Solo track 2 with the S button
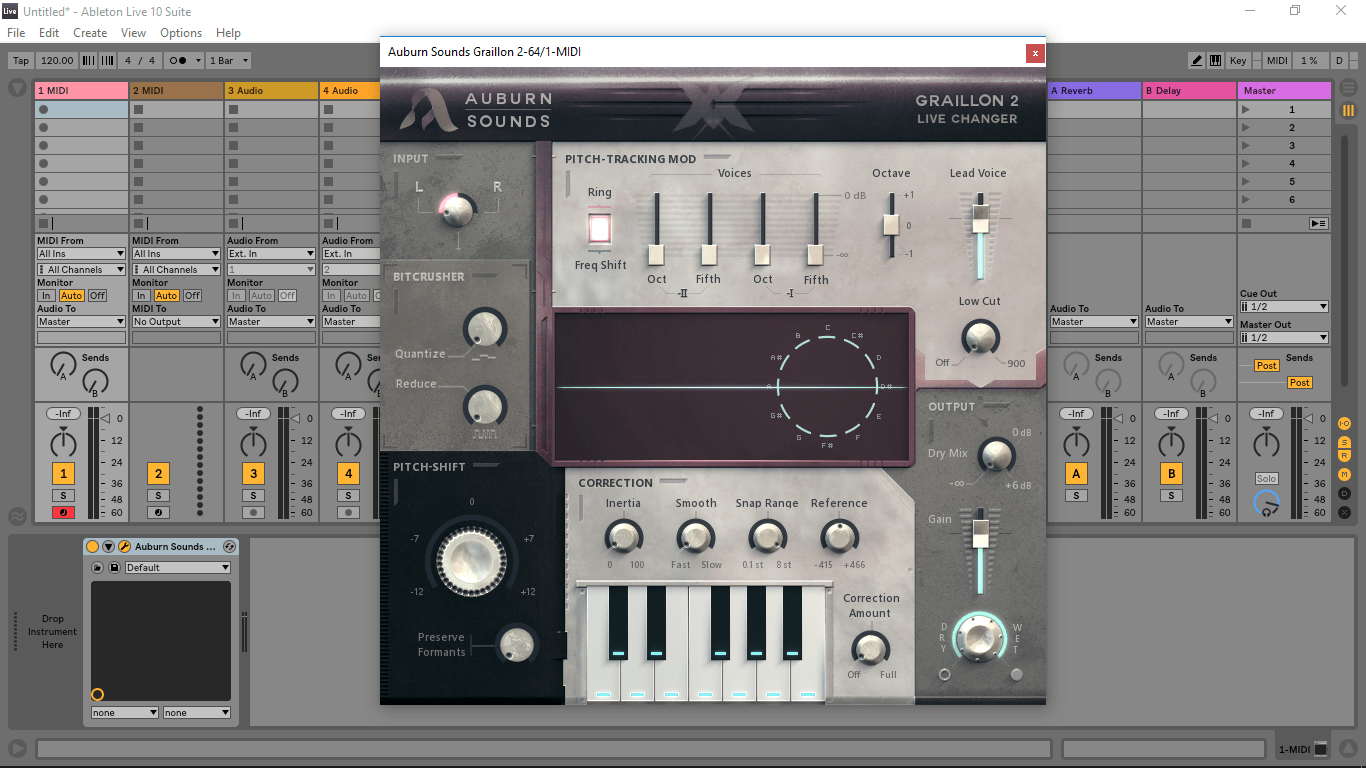The height and width of the screenshot is (768, 1366). coord(158,495)
